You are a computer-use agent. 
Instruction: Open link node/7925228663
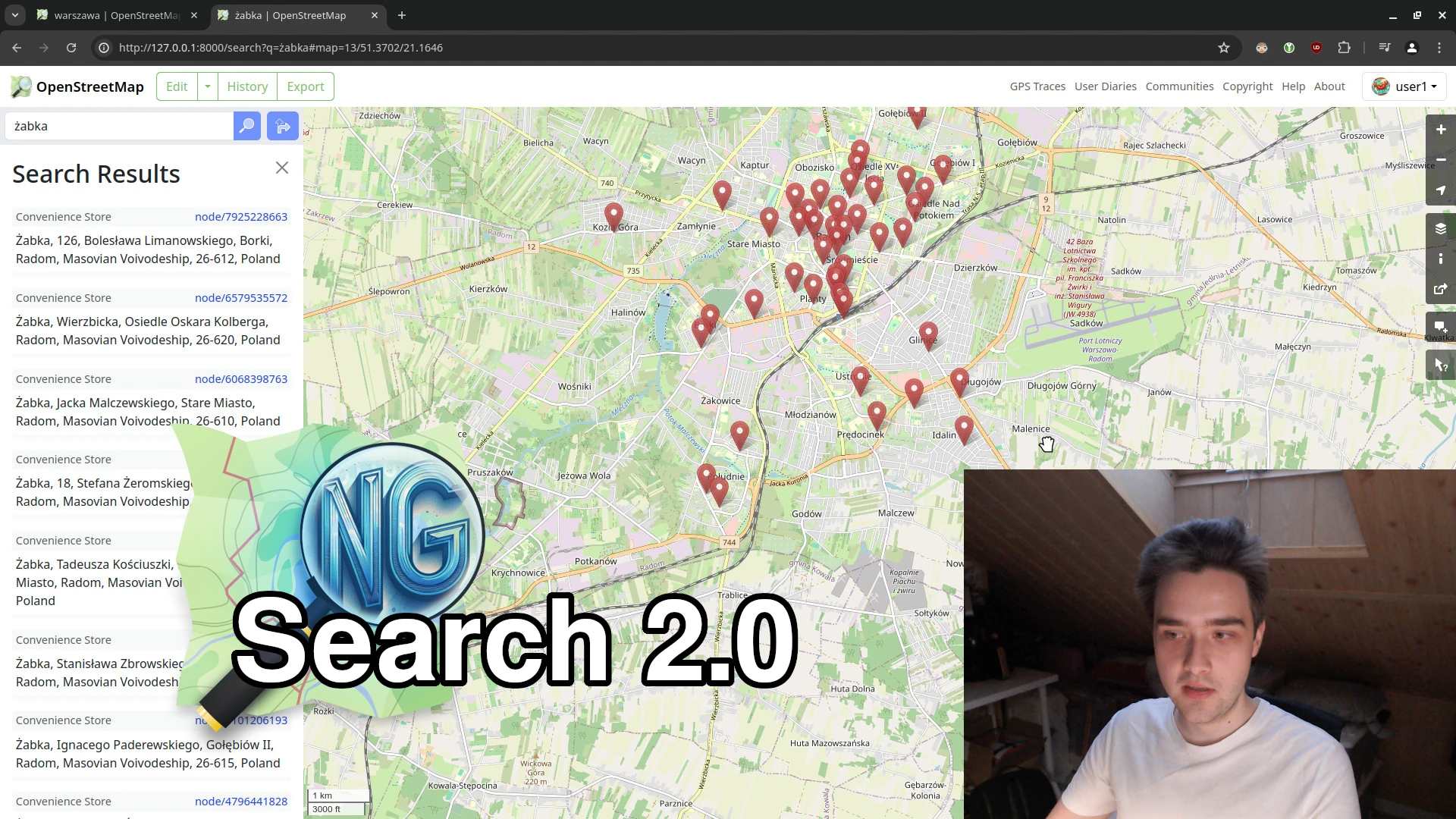pyautogui.click(x=241, y=217)
